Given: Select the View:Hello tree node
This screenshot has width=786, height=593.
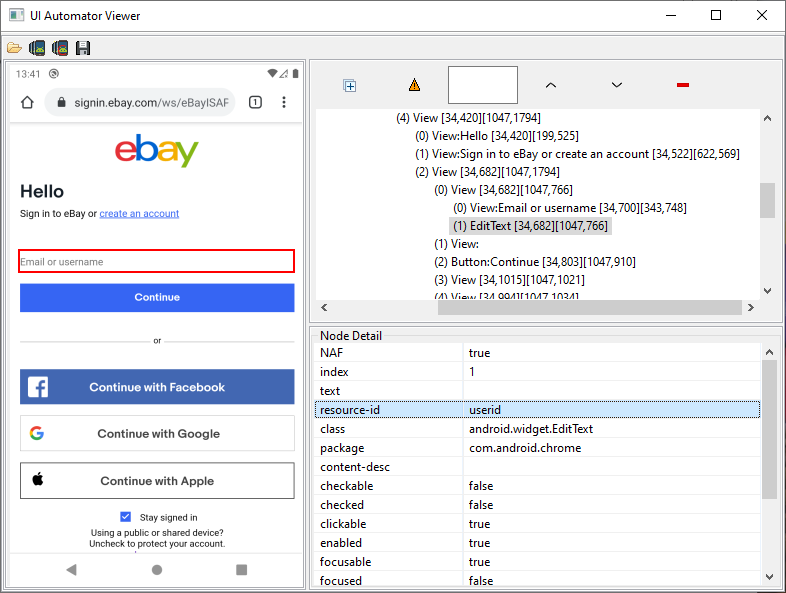Looking at the screenshot, I should [496, 136].
